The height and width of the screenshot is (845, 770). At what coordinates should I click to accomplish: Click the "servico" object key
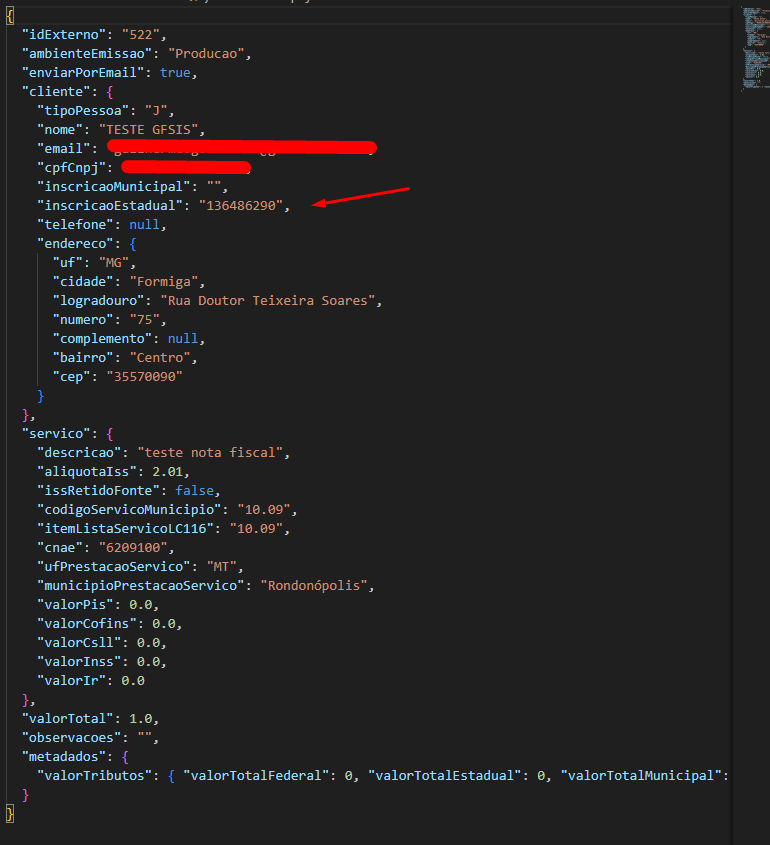pyautogui.click(x=59, y=434)
